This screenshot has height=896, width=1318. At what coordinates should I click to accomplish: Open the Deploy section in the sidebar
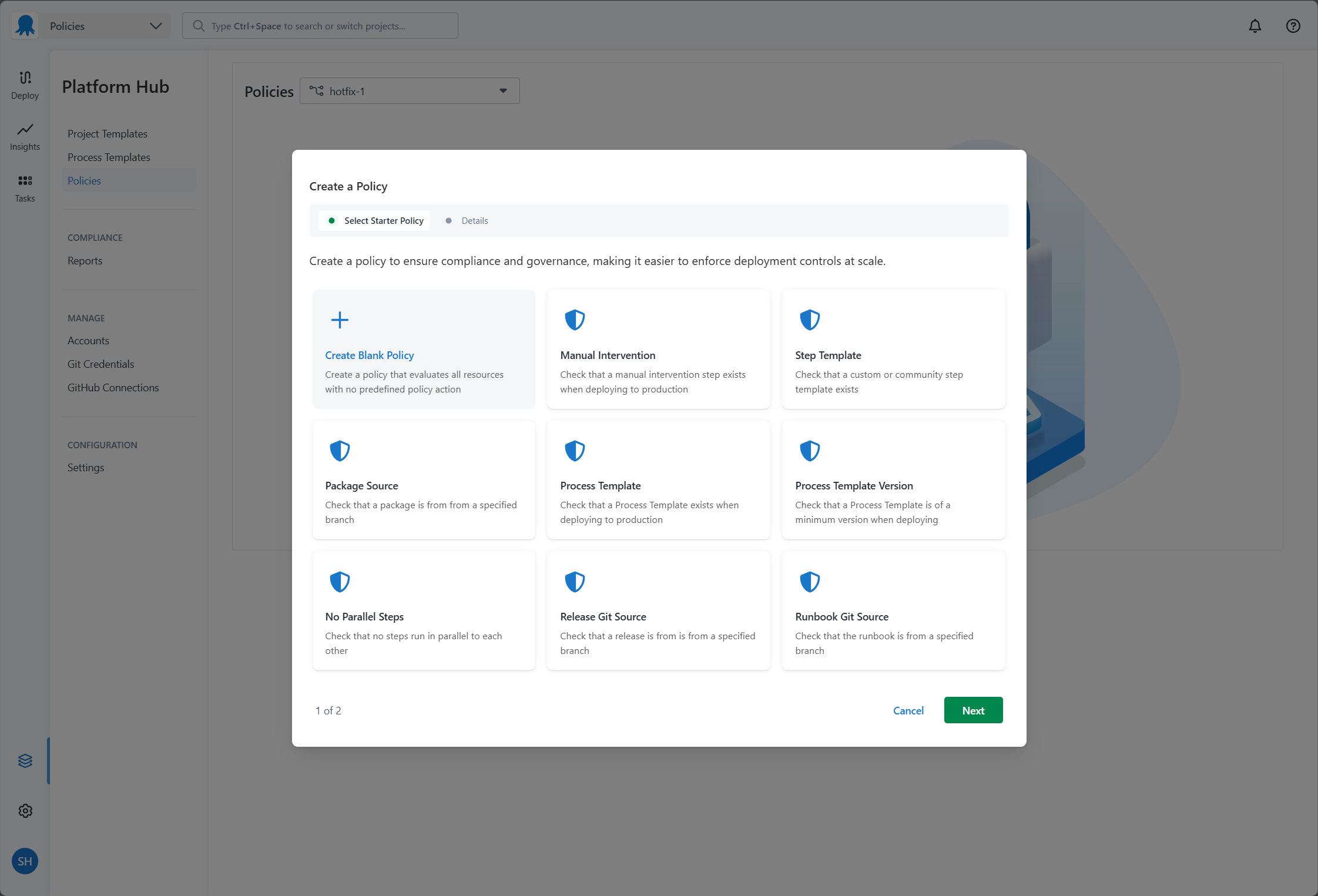coord(25,84)
